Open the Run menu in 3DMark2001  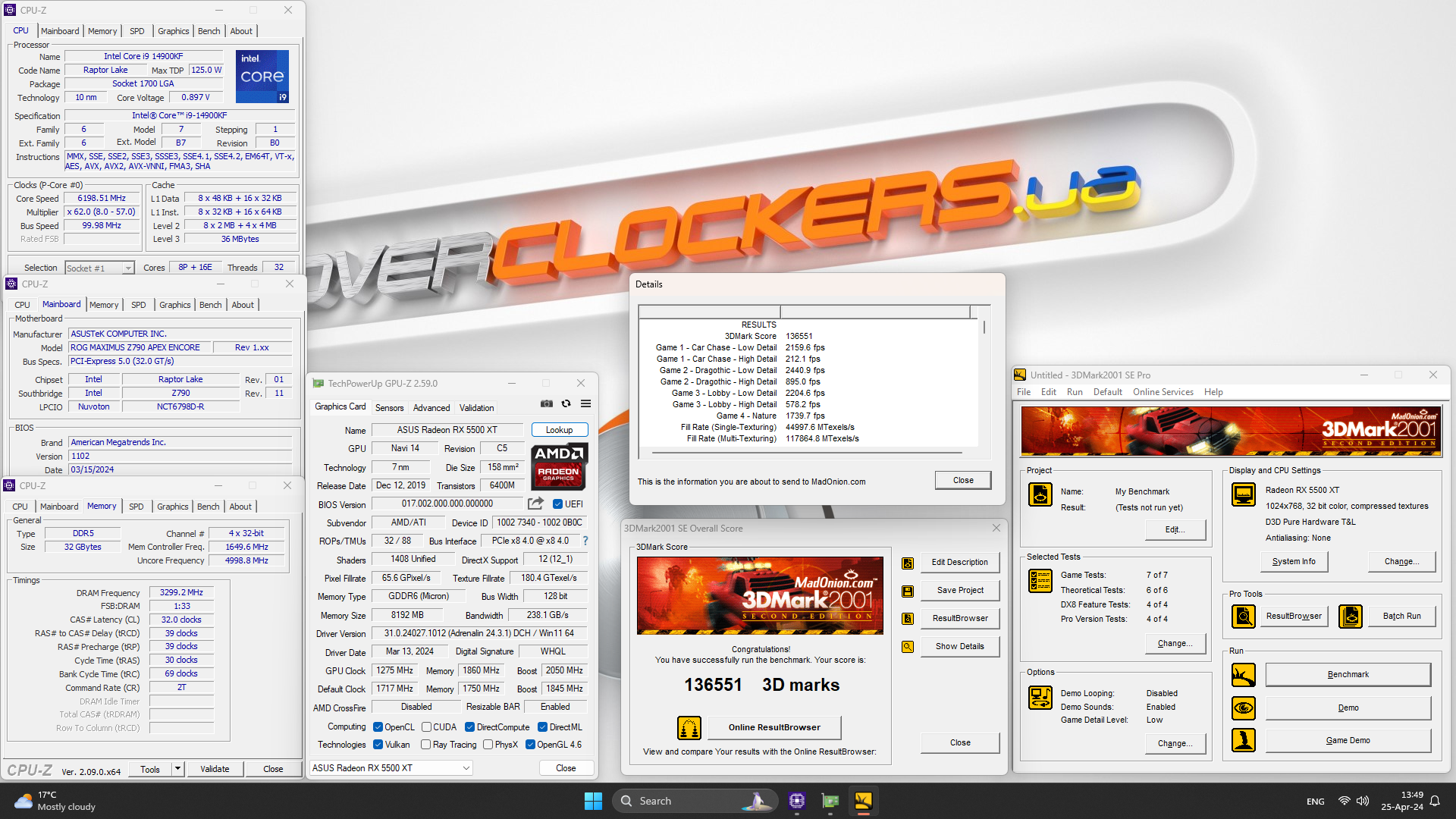[x=1075, y=392]
